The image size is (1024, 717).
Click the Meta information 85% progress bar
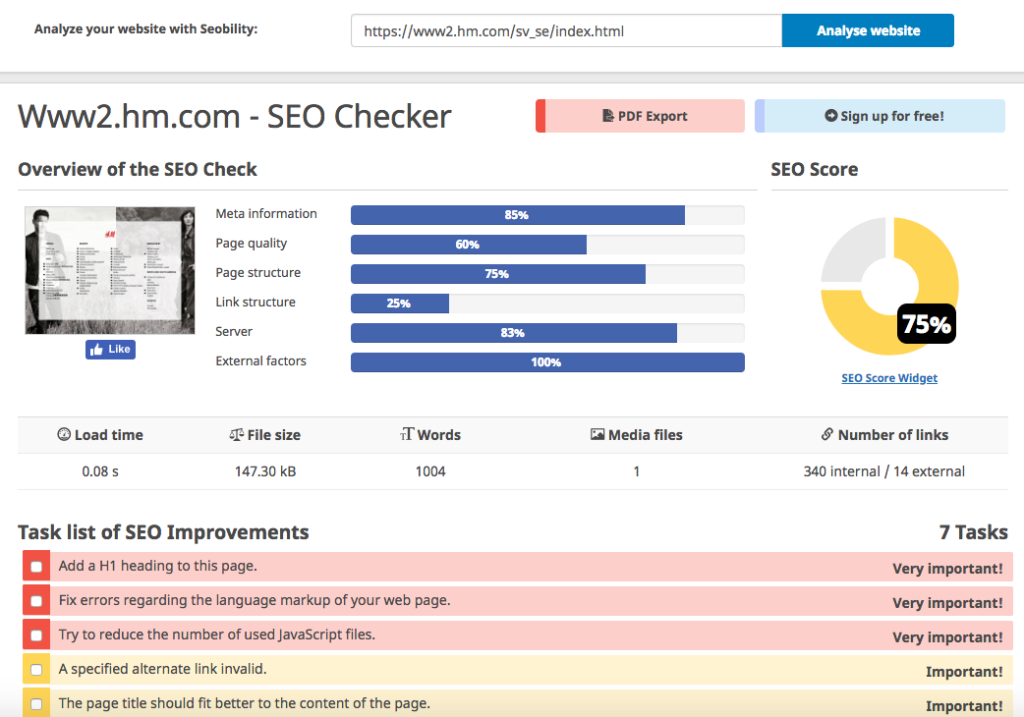click(547, 215)
